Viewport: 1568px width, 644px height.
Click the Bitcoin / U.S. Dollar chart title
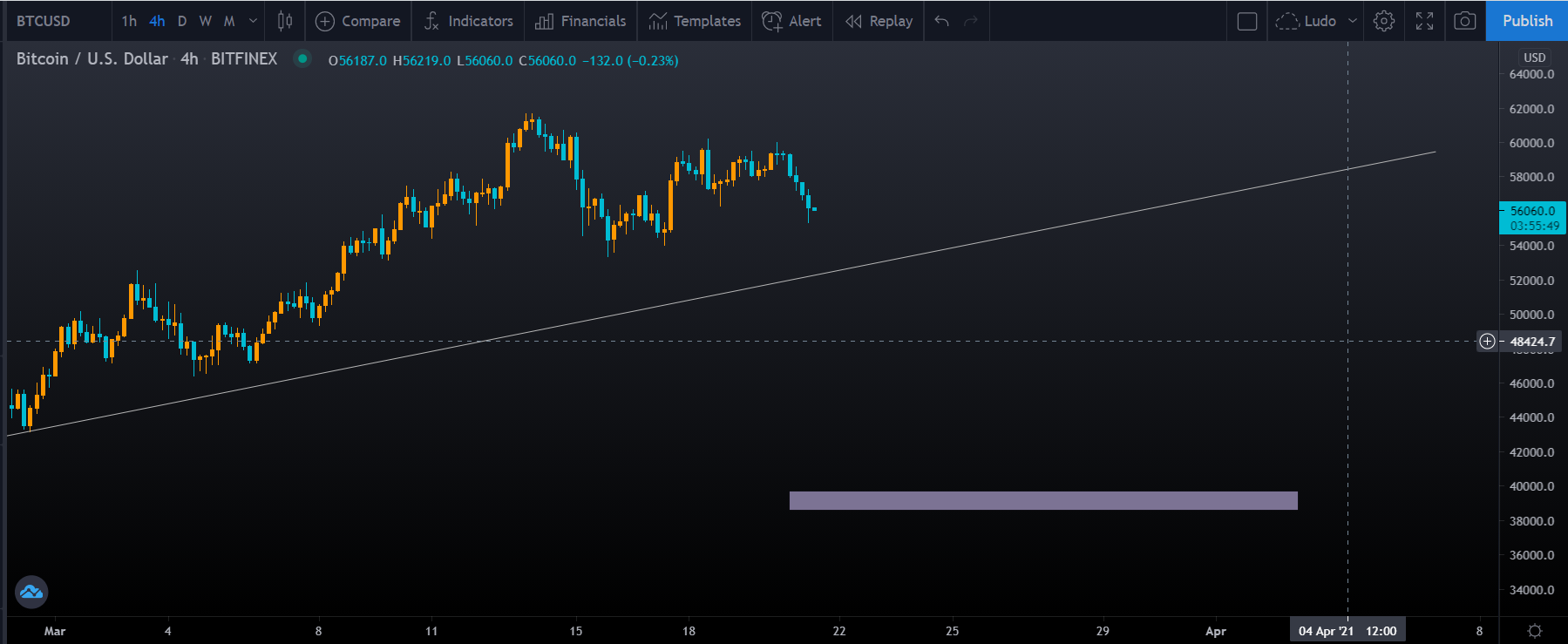pos(92,58)
